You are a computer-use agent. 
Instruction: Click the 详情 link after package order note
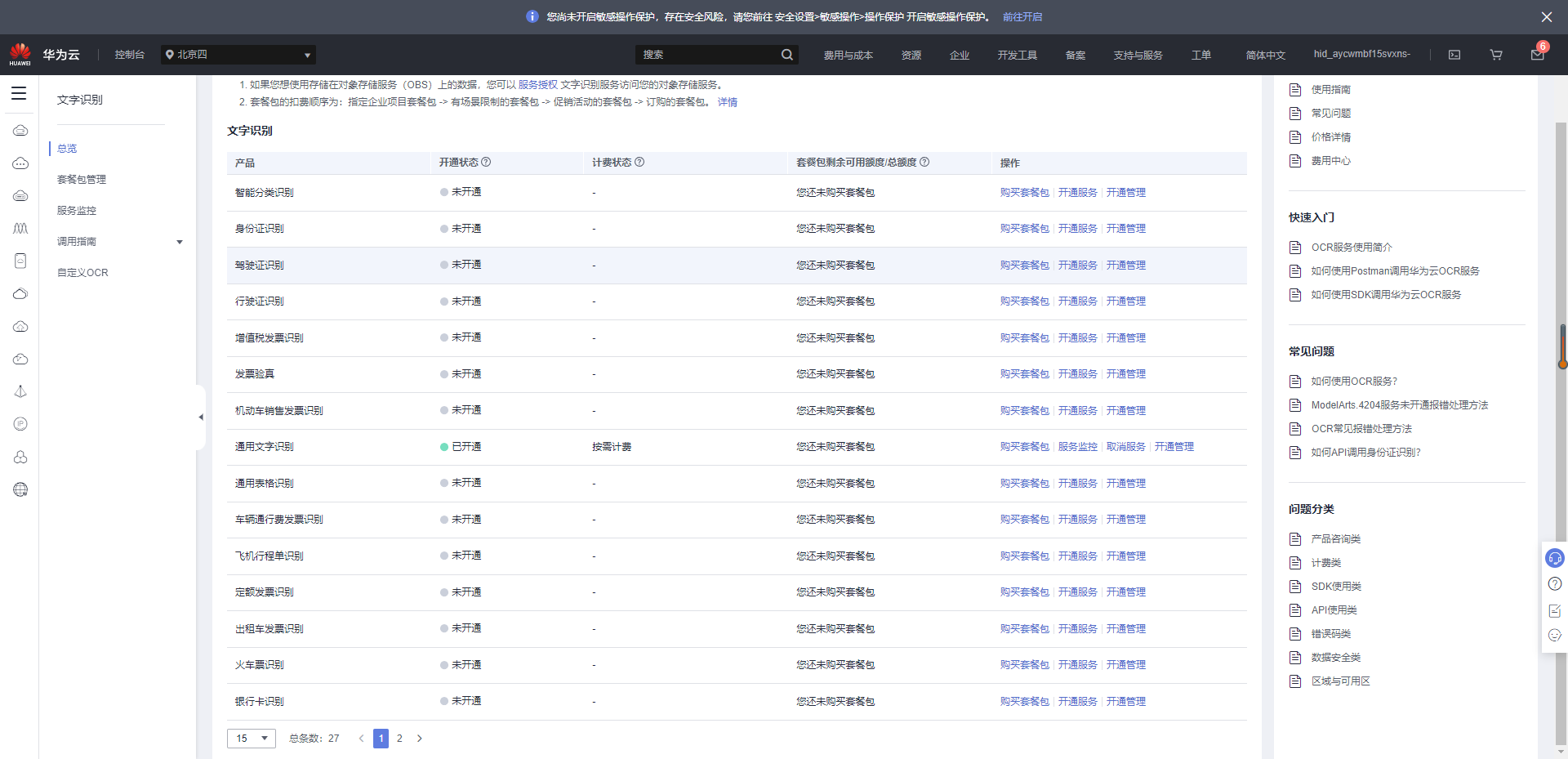click(x=727, y=102)
